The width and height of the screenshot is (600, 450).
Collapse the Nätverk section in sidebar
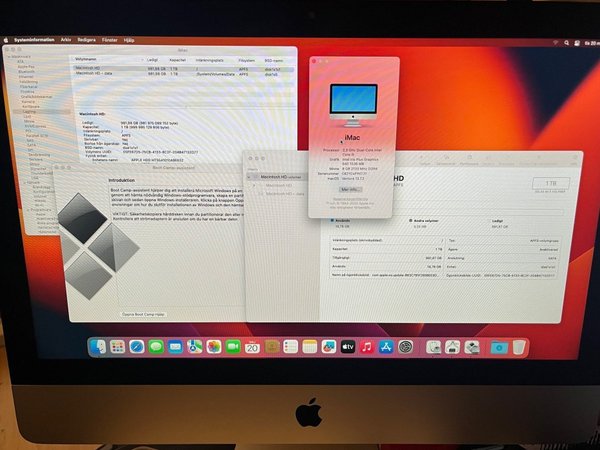click(26, 183)
